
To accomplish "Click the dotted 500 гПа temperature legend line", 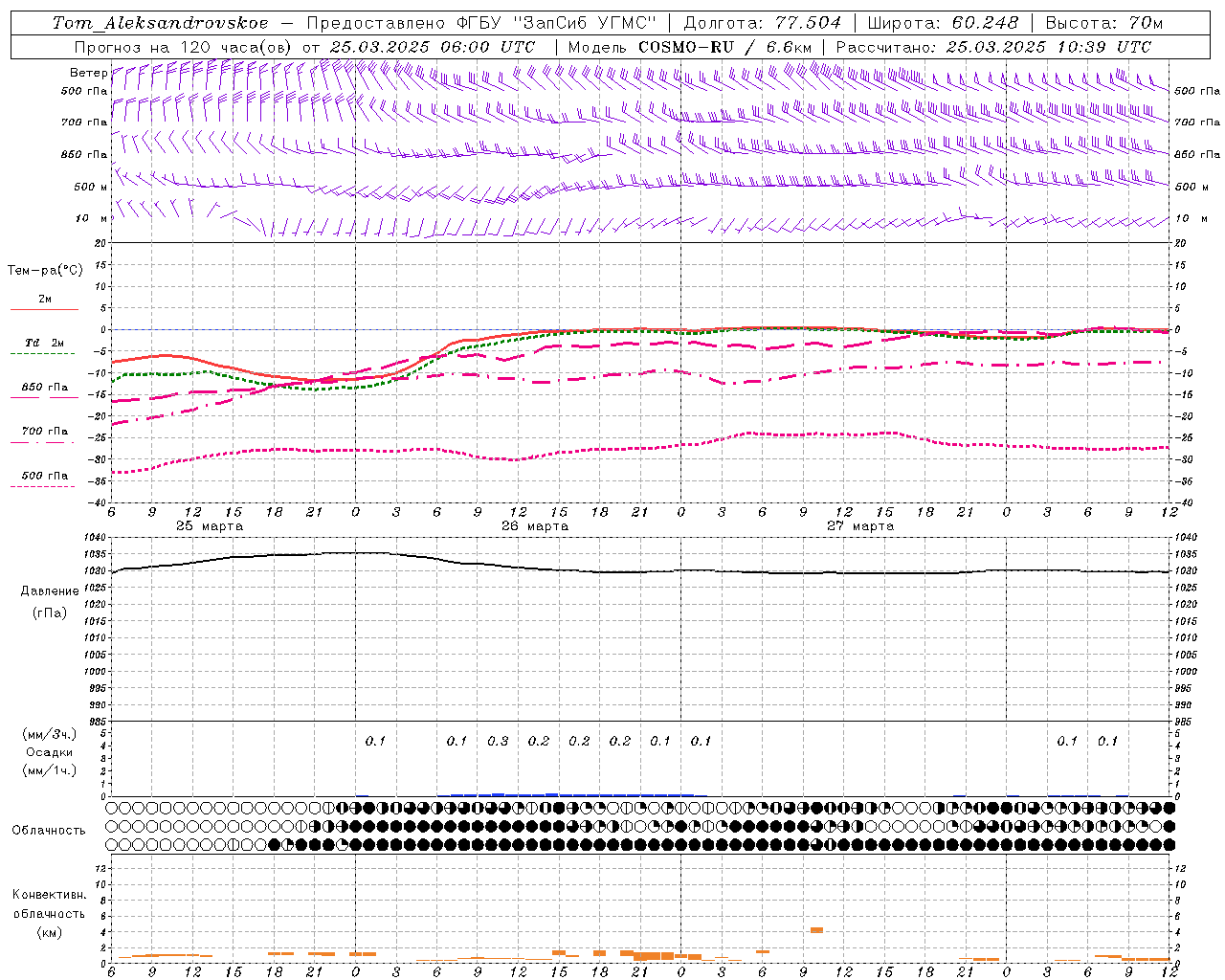I will [x=42, y=487].
